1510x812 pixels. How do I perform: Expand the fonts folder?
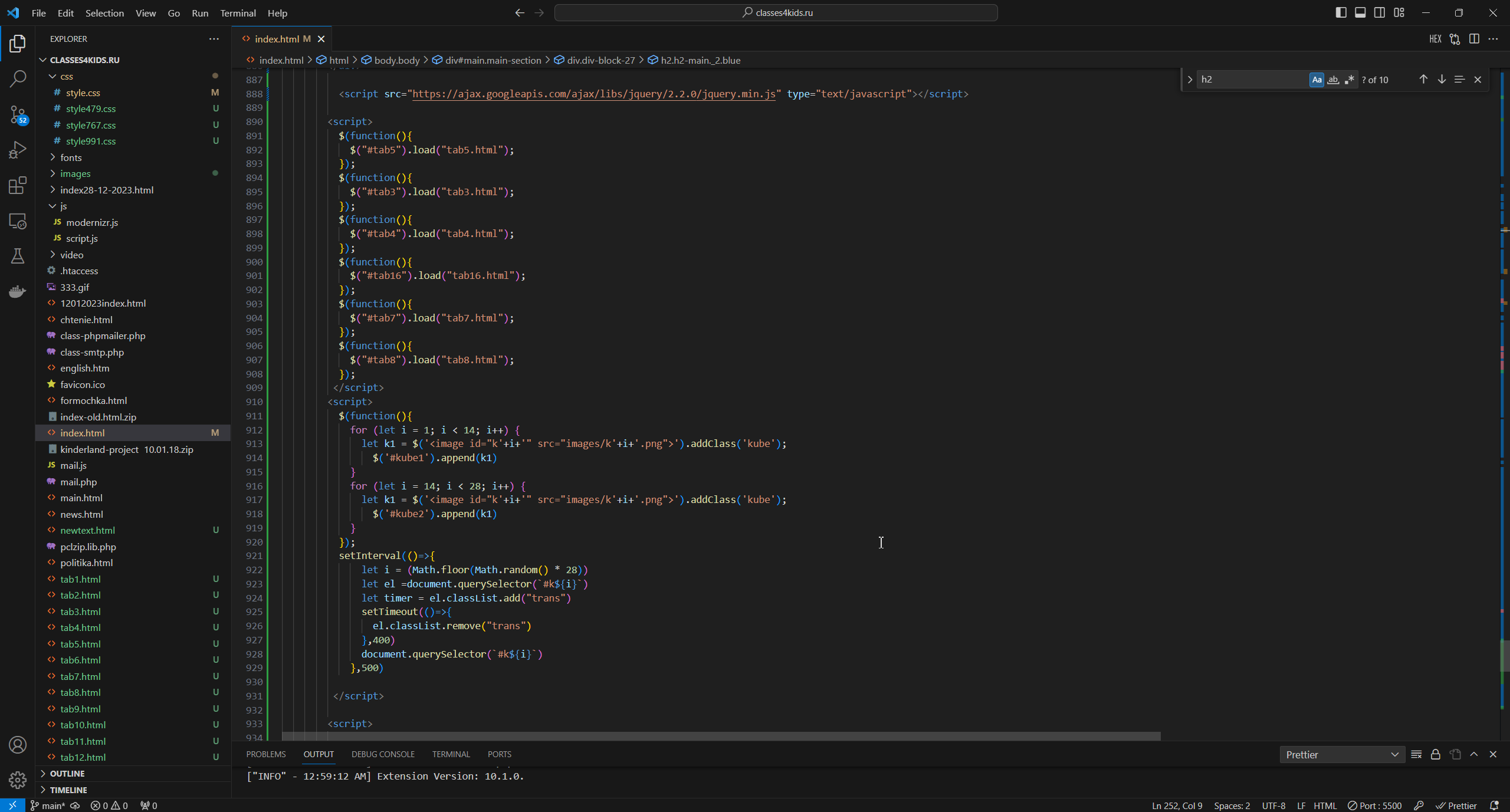point(71,157)
